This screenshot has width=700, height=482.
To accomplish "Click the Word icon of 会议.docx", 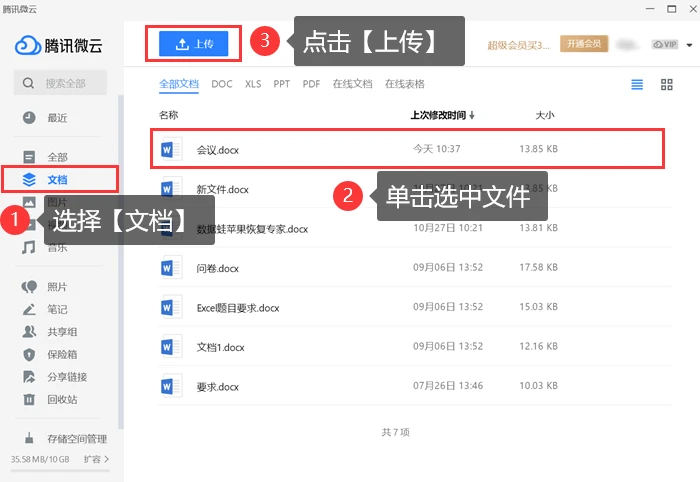I will pyautogui.click(x=171, y=149).
